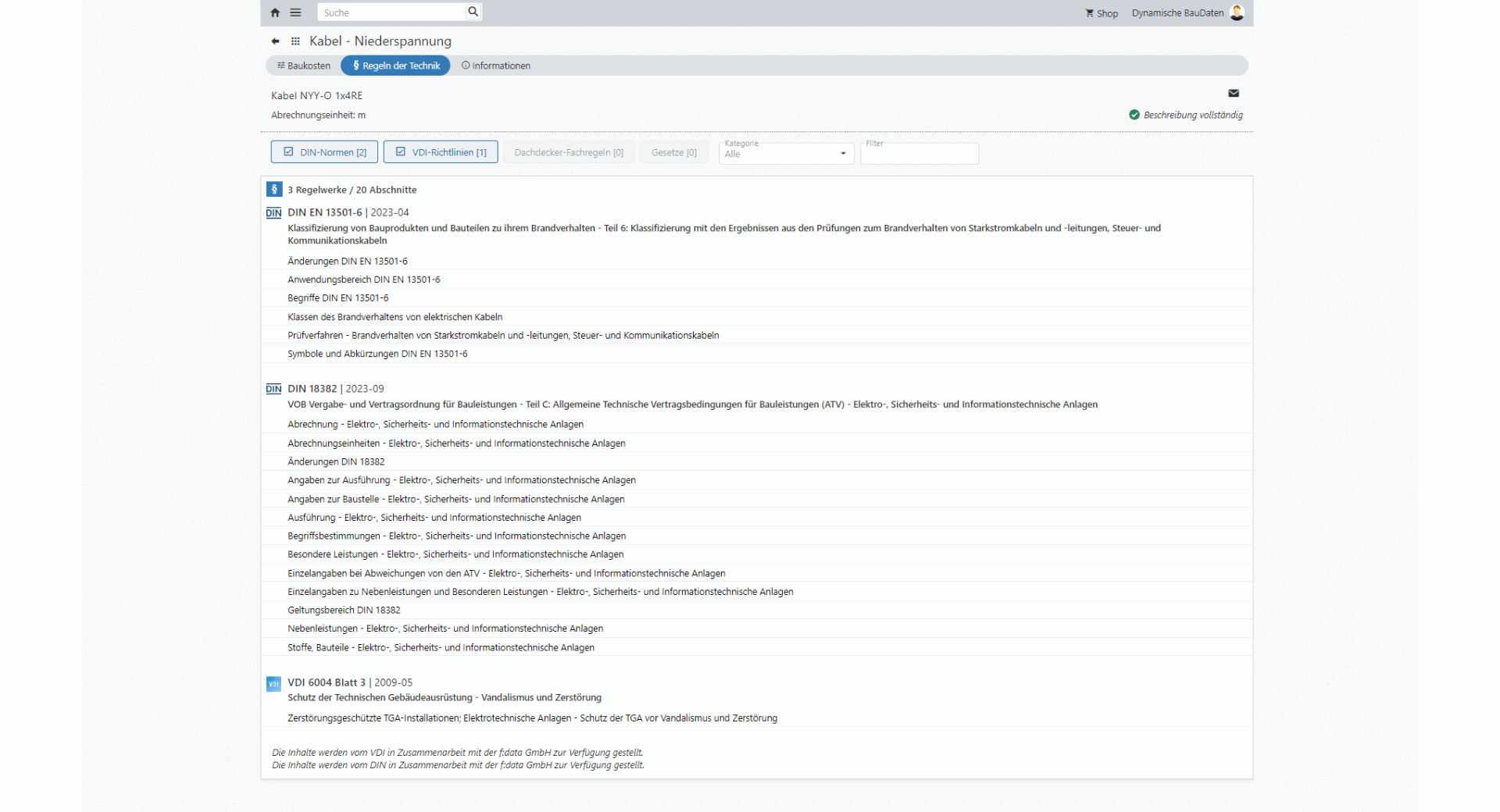Open the user profile avatar
This screenshot has width=1500, height=812.
point(1237,12)
